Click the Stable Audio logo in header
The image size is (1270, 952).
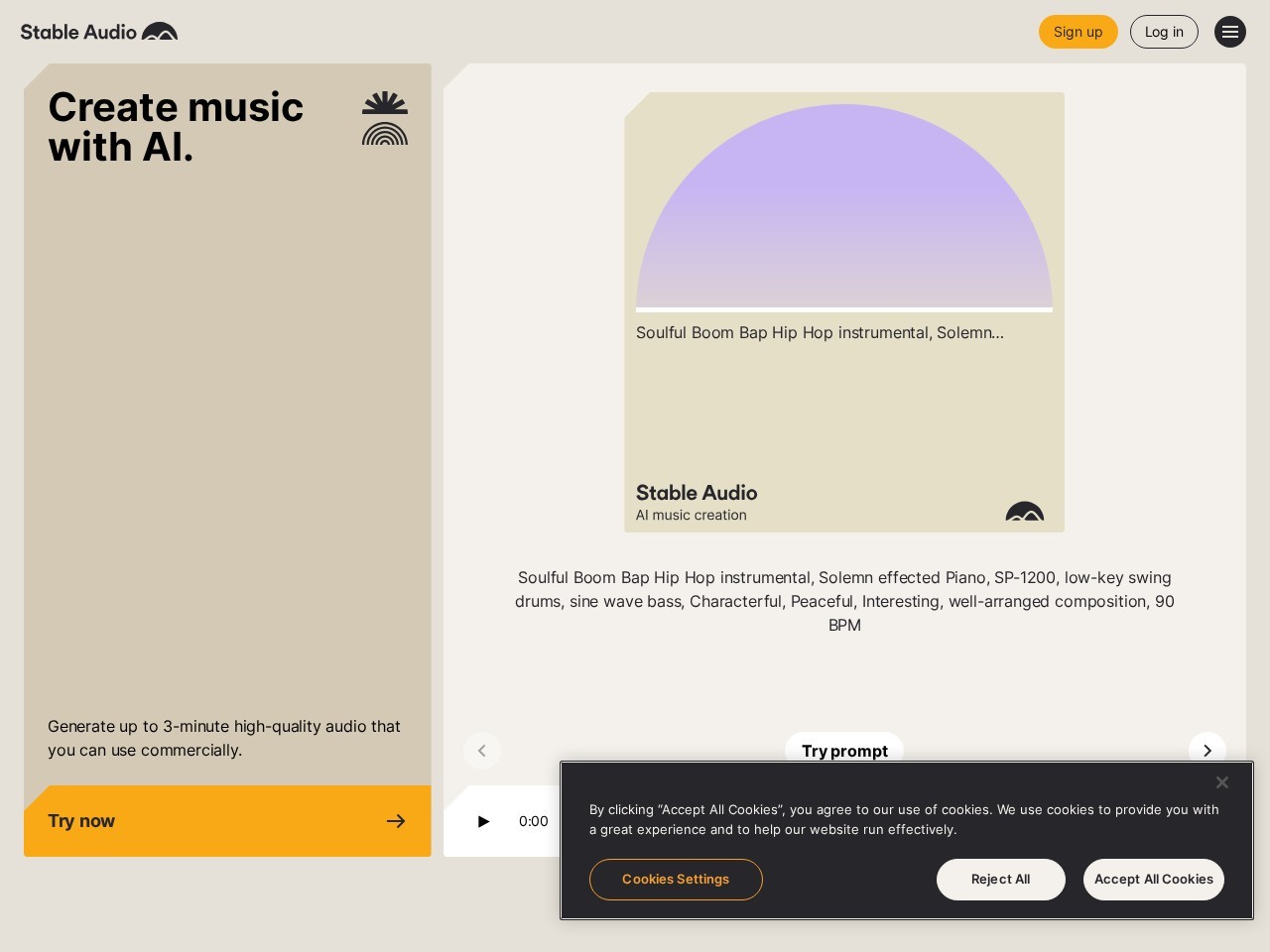[x=99, y=32]
